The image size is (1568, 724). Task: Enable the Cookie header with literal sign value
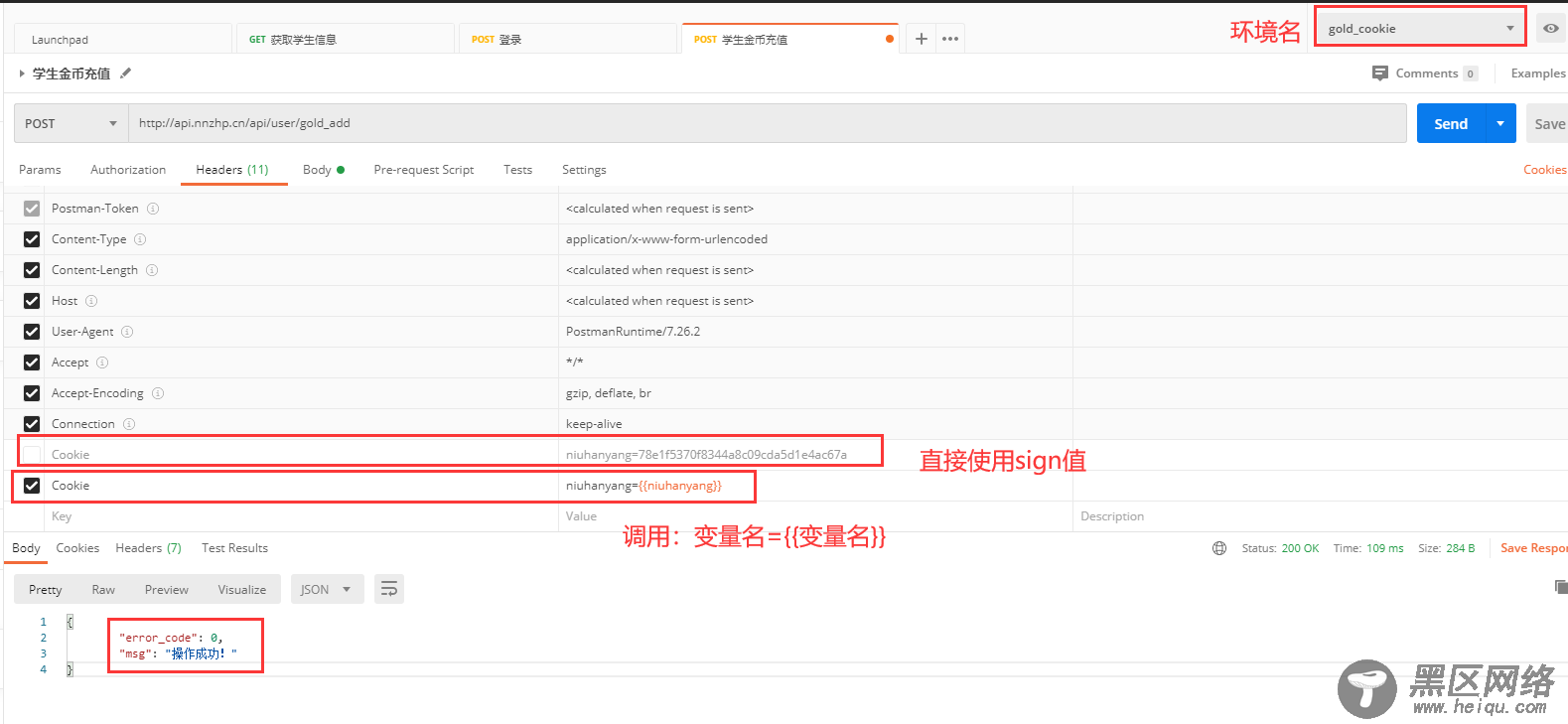[x=32, y=455]
